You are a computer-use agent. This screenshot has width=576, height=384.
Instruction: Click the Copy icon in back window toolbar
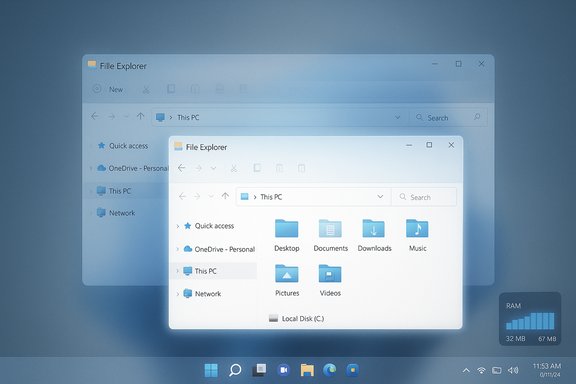pos(171,89)
